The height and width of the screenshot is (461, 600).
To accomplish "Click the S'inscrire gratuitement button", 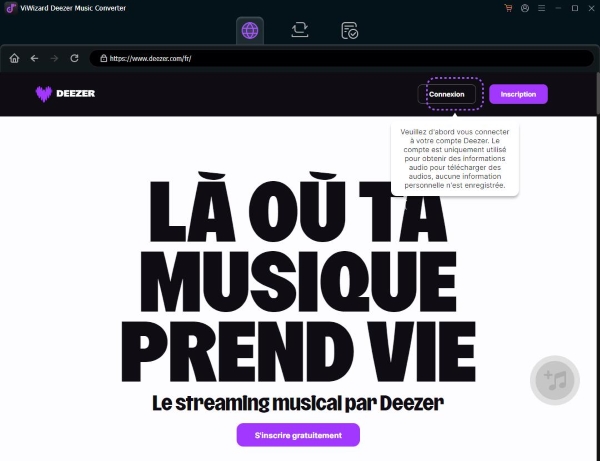I will (x=298, y=435).
